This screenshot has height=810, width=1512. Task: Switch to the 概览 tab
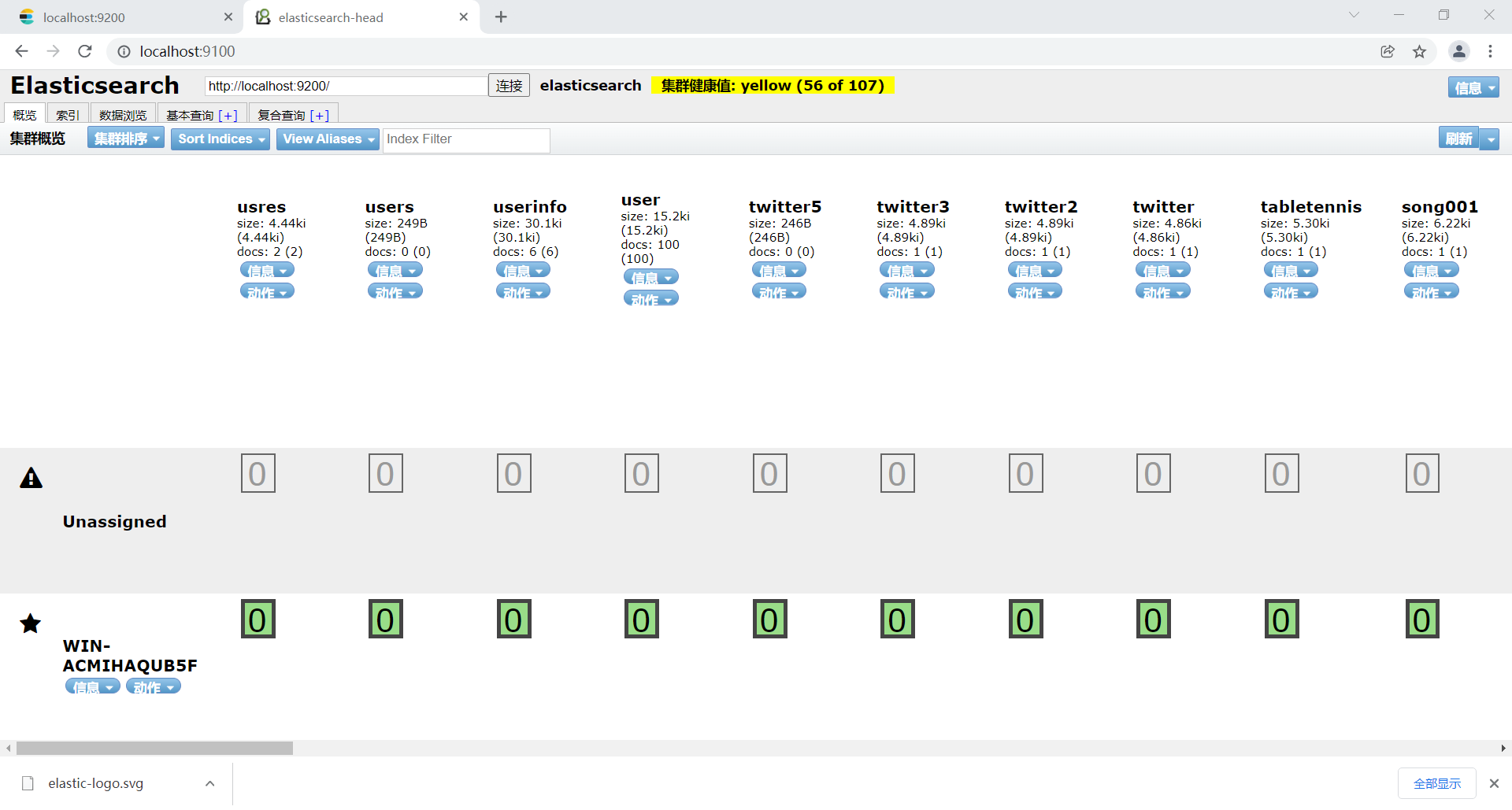coord(24,114)
